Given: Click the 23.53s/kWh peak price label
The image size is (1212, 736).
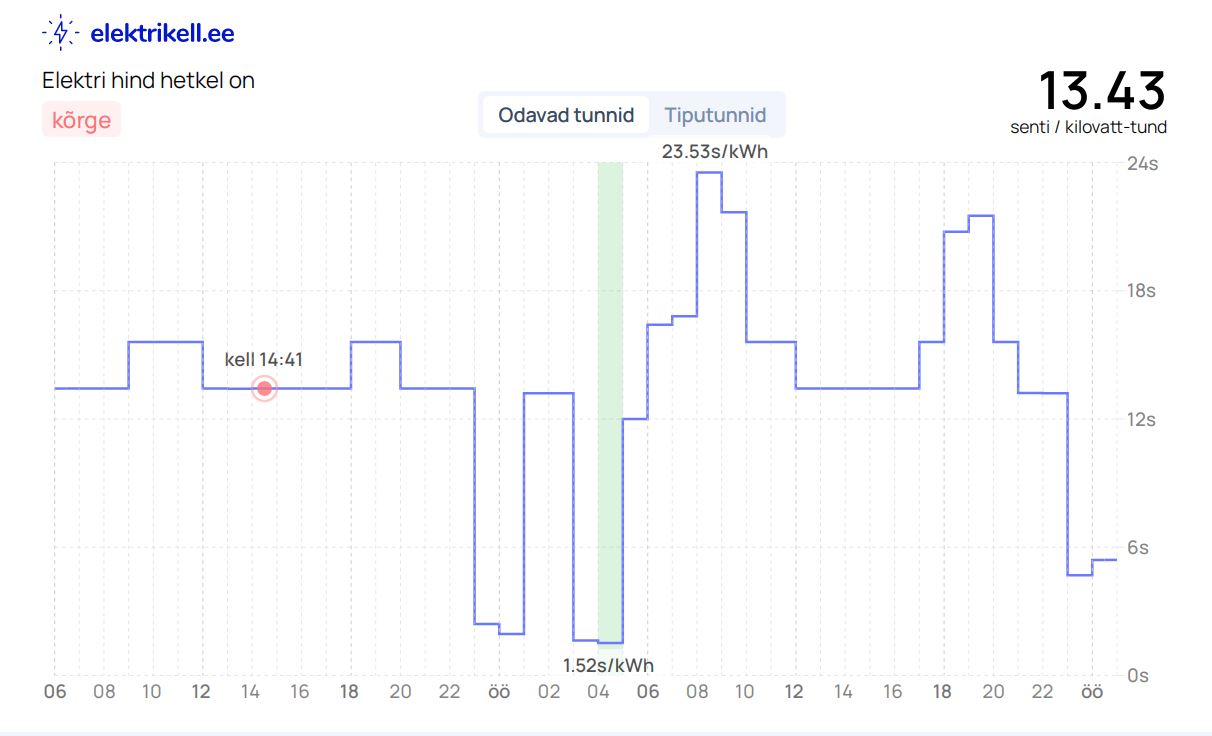Looking at the screenshot, I should [x=714, y=152].
